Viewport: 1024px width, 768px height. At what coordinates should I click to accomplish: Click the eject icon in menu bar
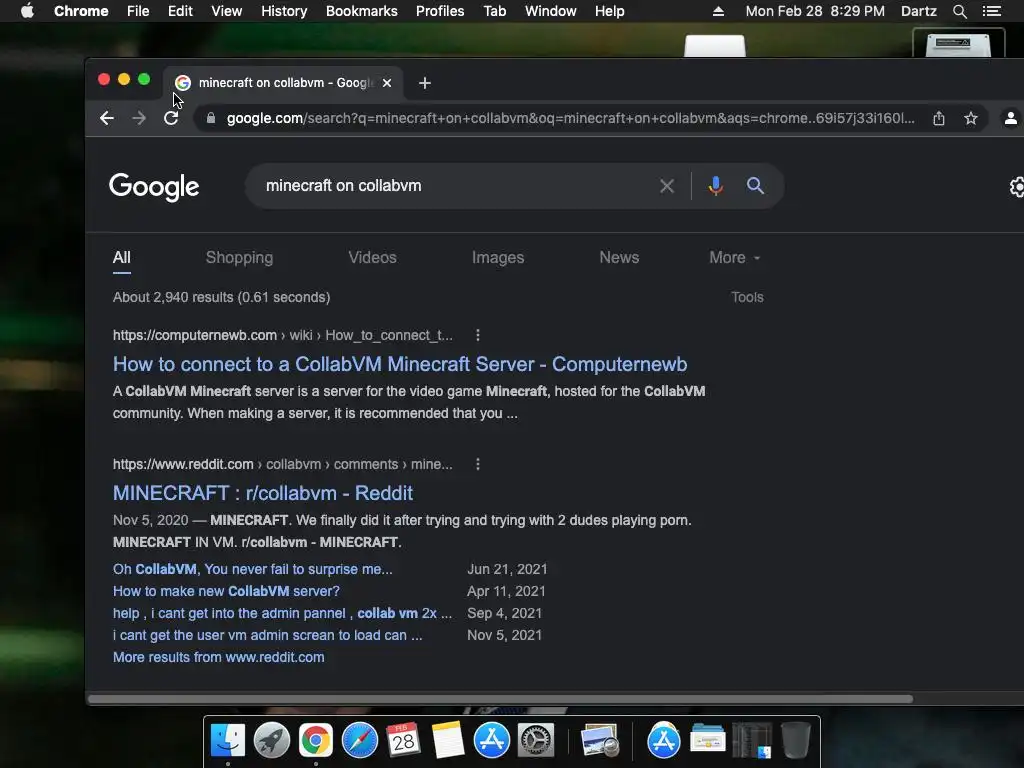click(x=718, y=11)
